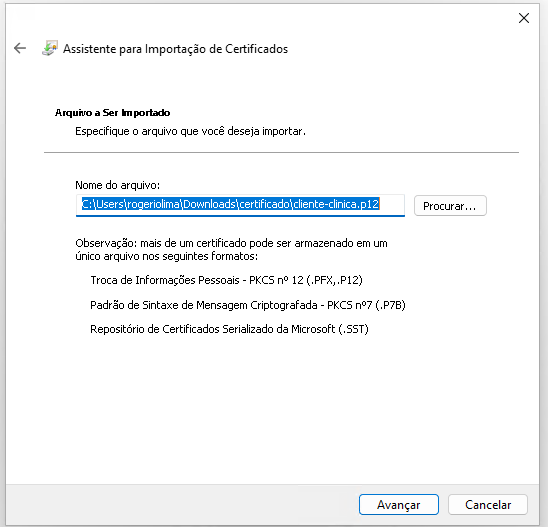This screenshot has height=527, width=548.
Task: Click the Observação note paragraph
Action: tap(231, 250)
